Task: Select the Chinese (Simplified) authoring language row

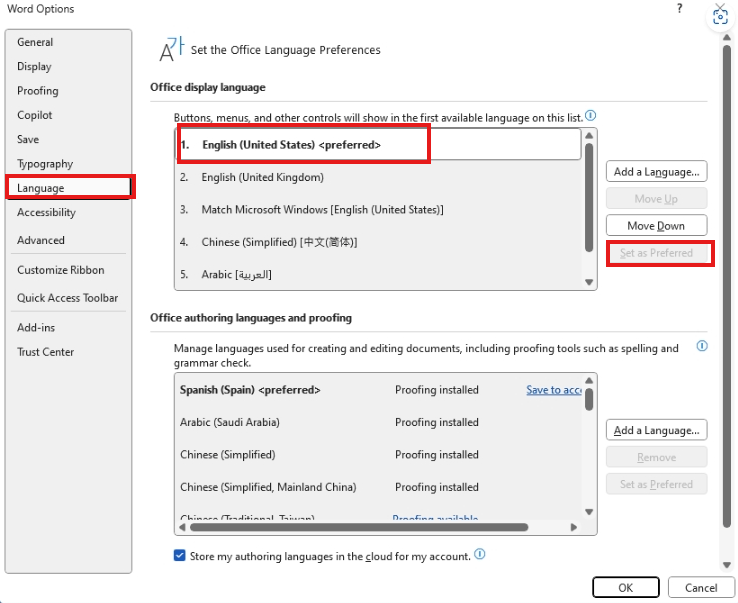Action: point(378,455)
